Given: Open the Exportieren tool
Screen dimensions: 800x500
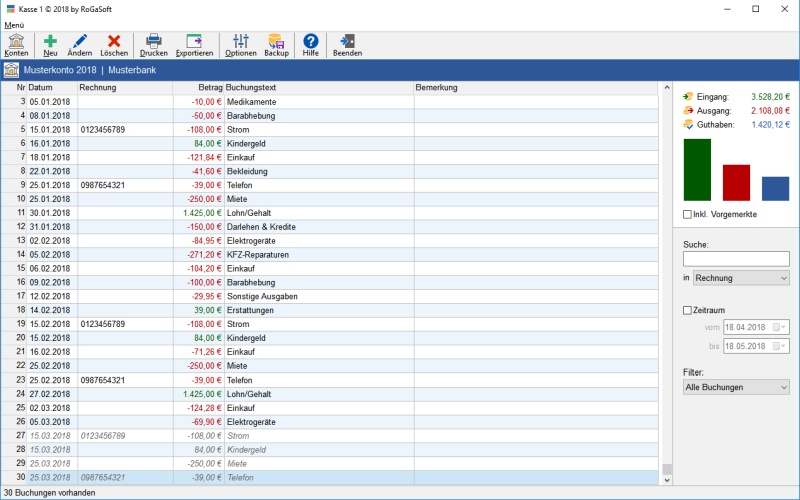Looking at the screenshot, I should coord(194,44).
